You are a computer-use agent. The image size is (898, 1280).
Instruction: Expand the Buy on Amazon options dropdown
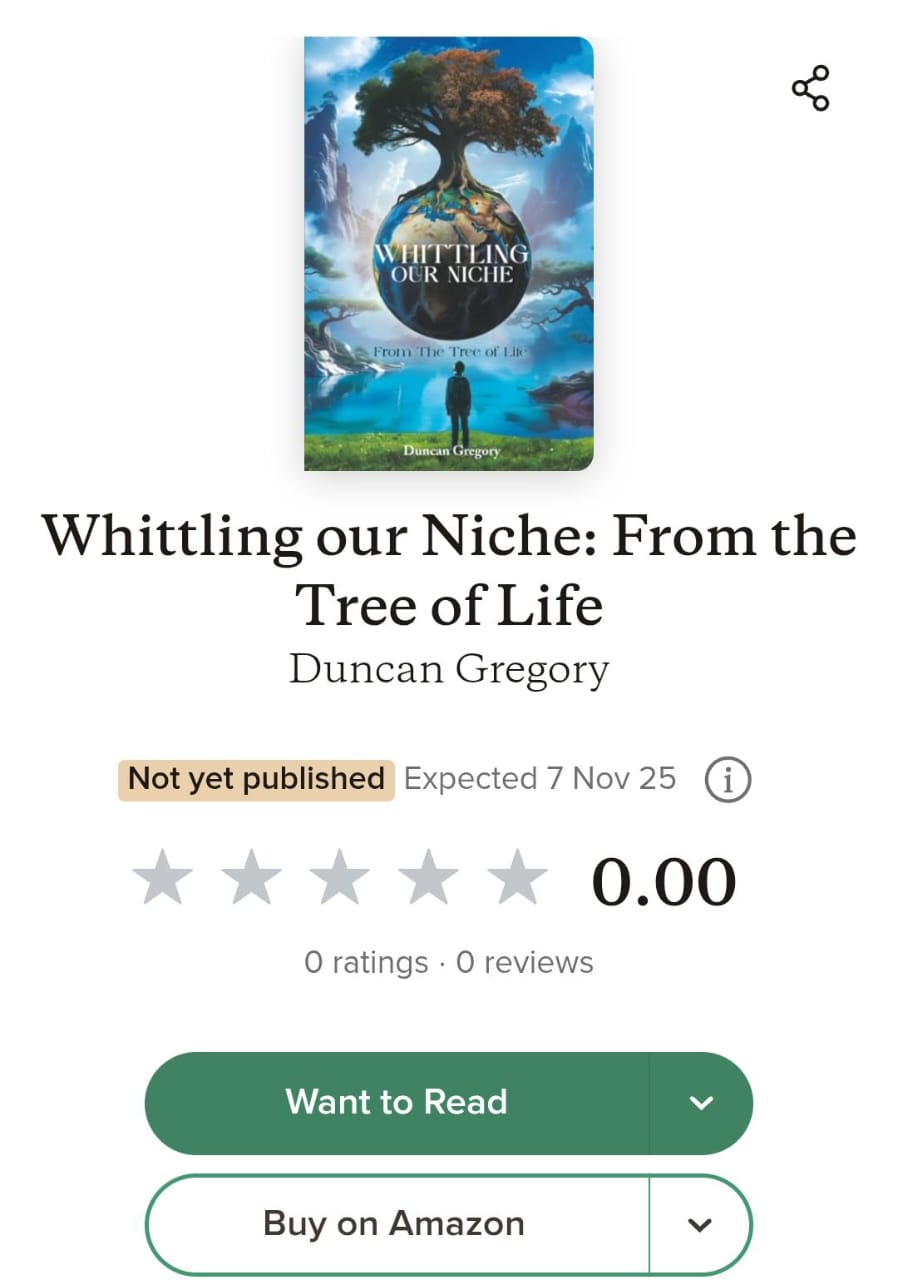point(700,1225)
